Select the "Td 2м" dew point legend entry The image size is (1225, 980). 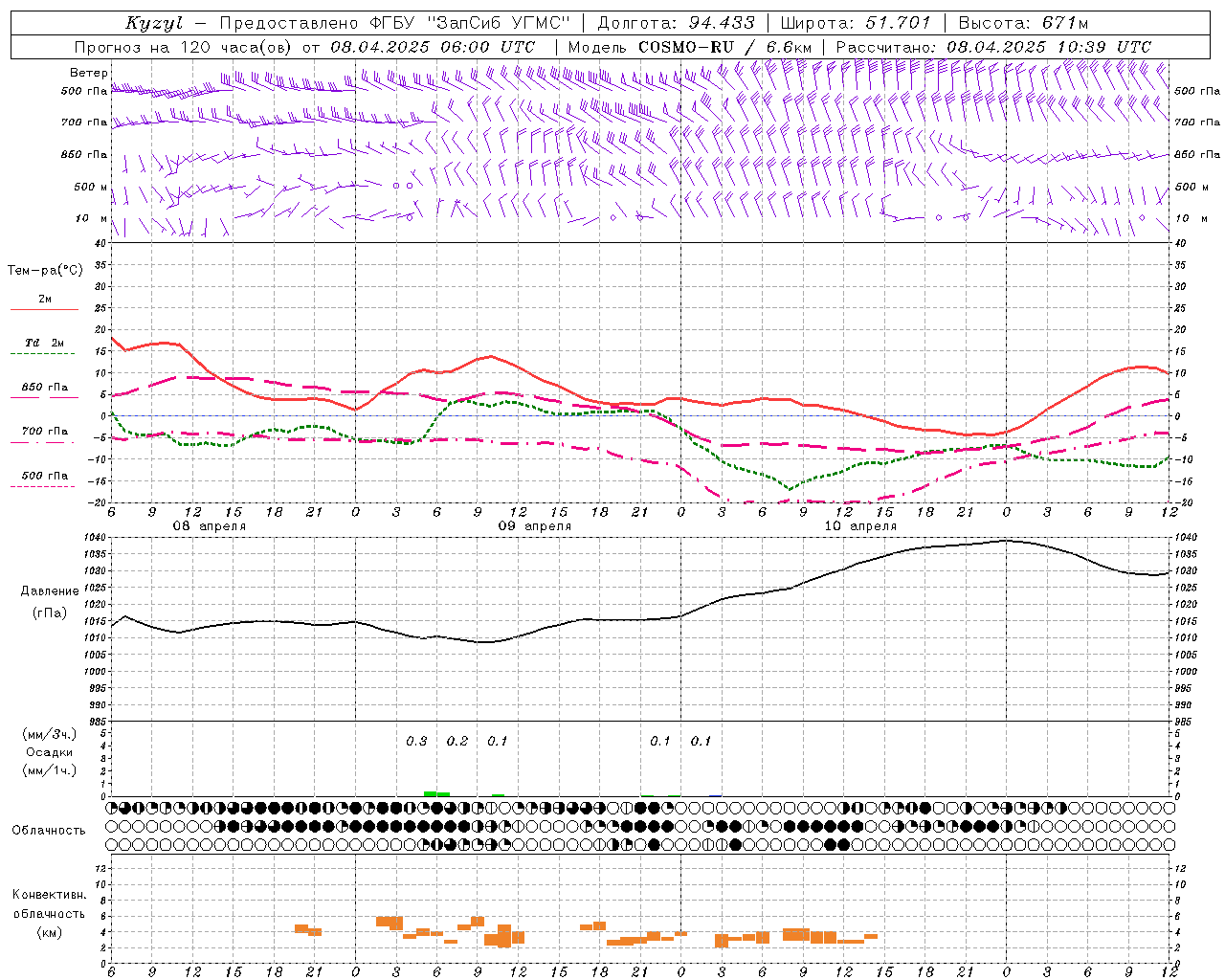pyautogui.click(x=45, y=343)
